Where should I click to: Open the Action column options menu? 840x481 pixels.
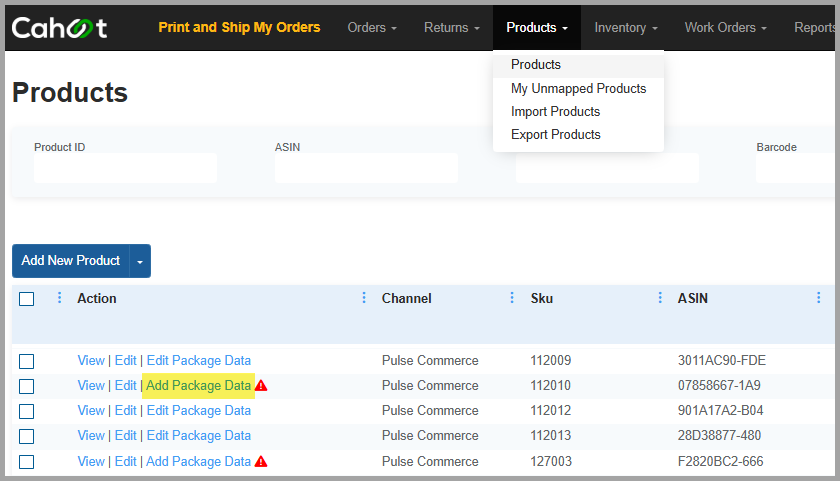coord(364,298)
